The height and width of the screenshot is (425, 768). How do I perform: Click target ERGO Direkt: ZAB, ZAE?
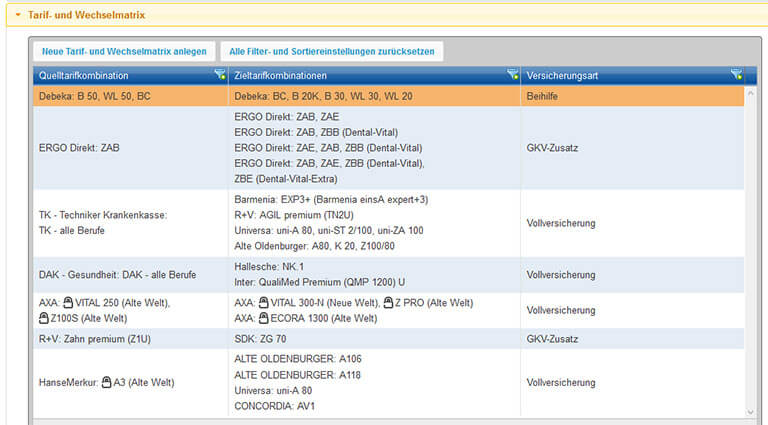[x=287, y=117]
